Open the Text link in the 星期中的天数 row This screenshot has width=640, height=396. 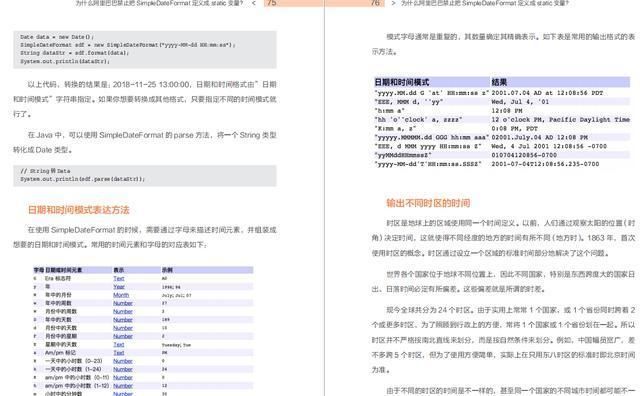(119, 345)
